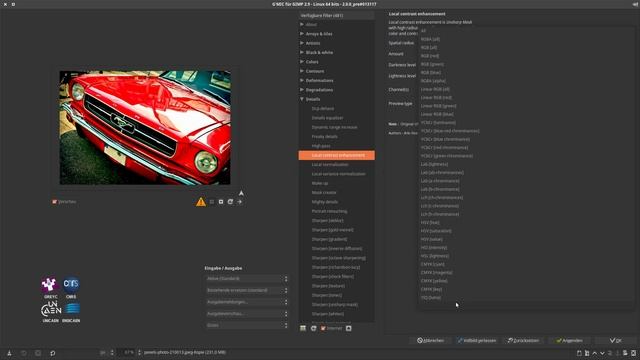Viewport: 640px width, 360px height.
Task: Select the Details equalizer filter
Action: [327, 118]
